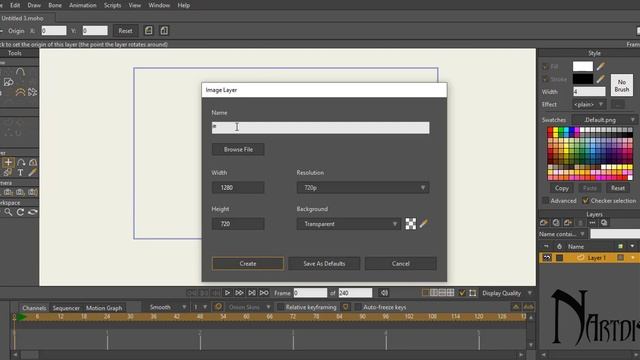
Task: Click the flip layer vertically icon
Action: pos(164,31)
